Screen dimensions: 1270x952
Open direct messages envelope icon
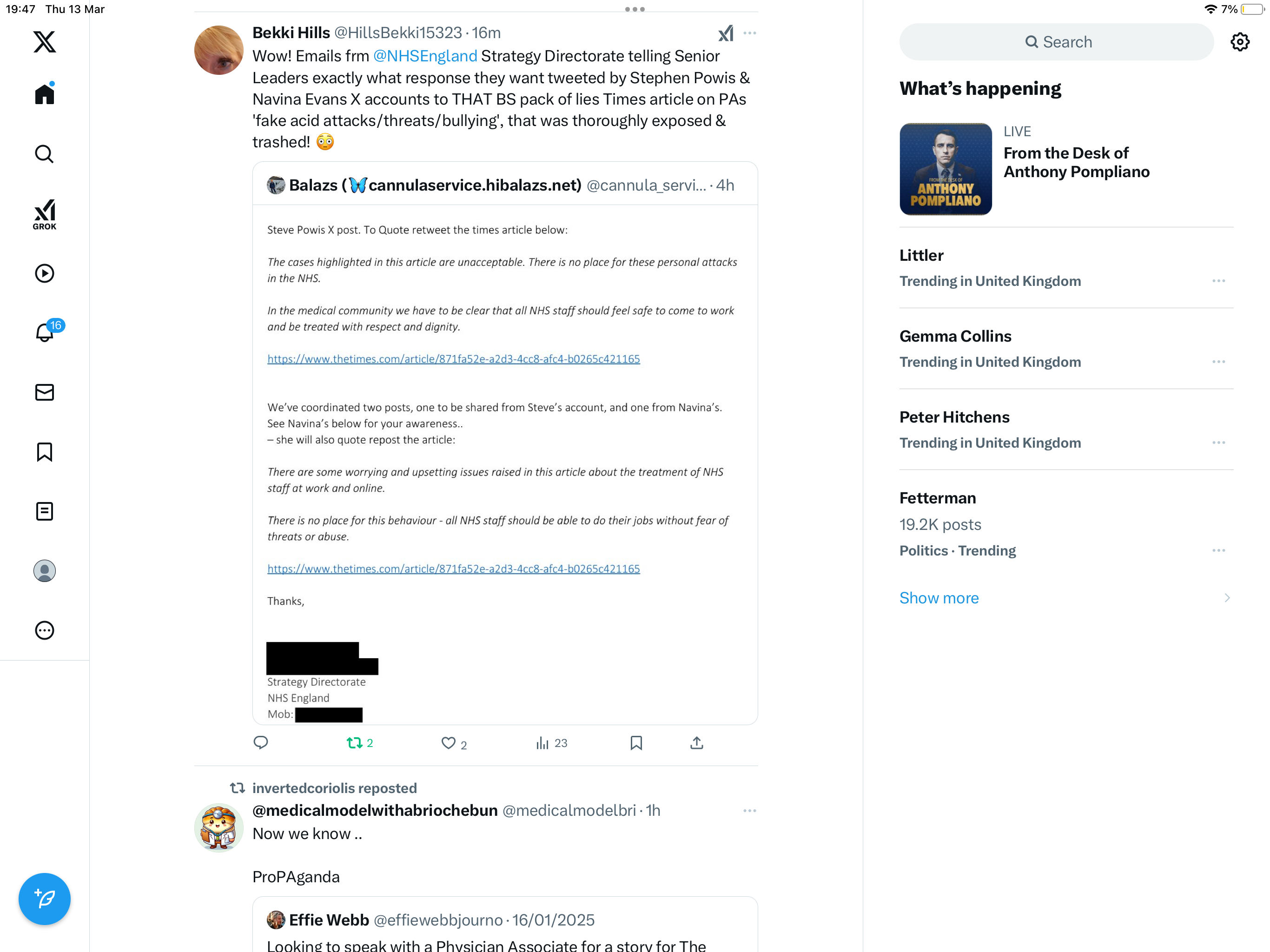(44, 392)
